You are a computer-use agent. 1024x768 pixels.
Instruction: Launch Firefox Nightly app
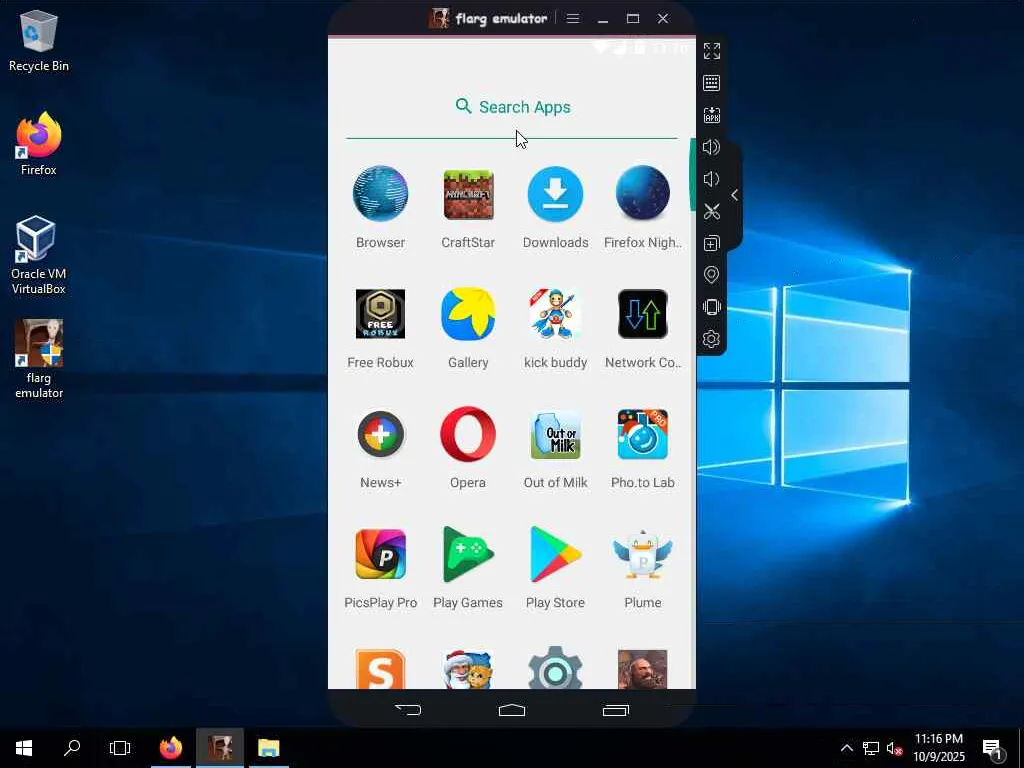pos(643,195)
